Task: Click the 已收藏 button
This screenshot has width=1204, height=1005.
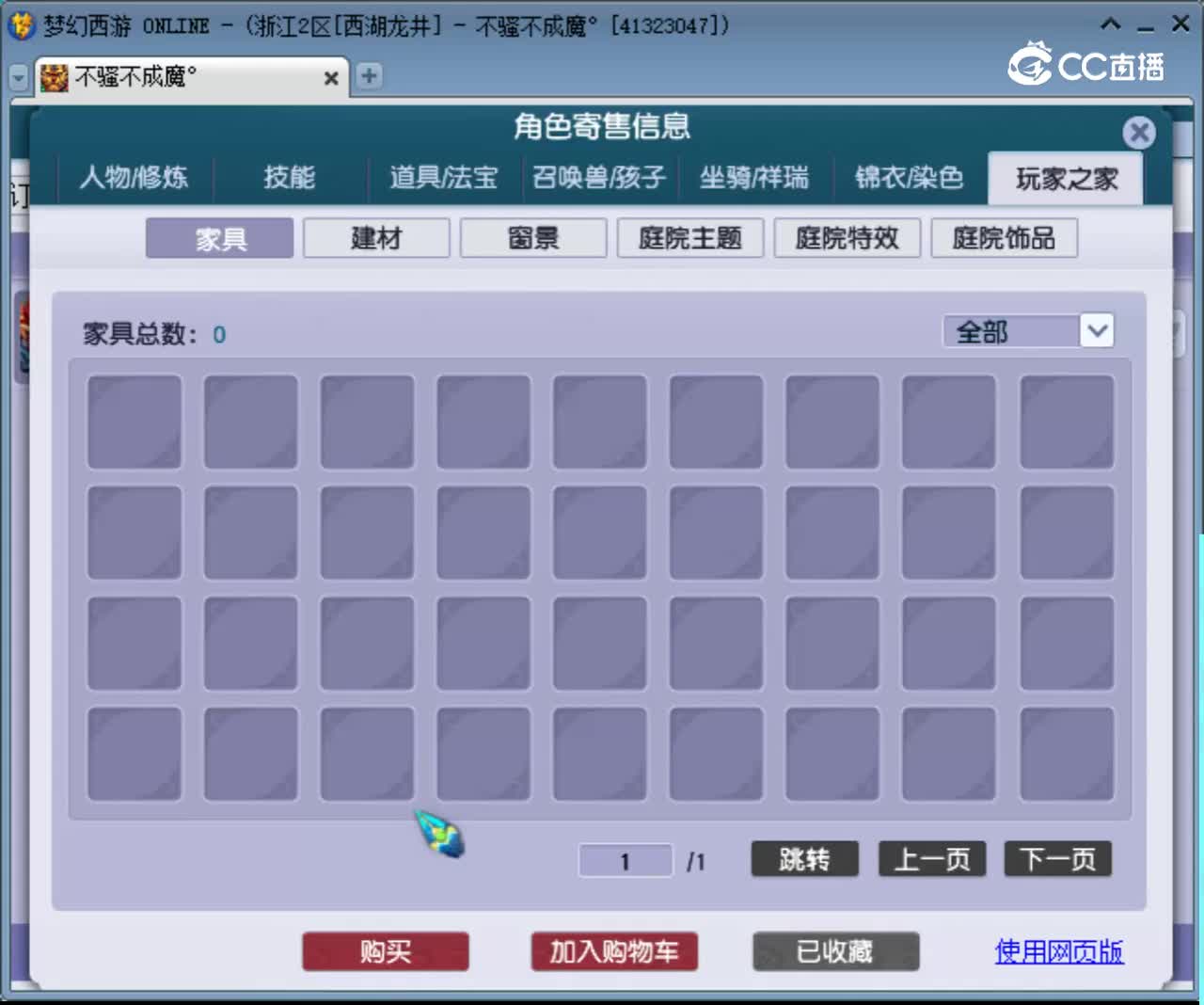Action: (x=835, y=951)
